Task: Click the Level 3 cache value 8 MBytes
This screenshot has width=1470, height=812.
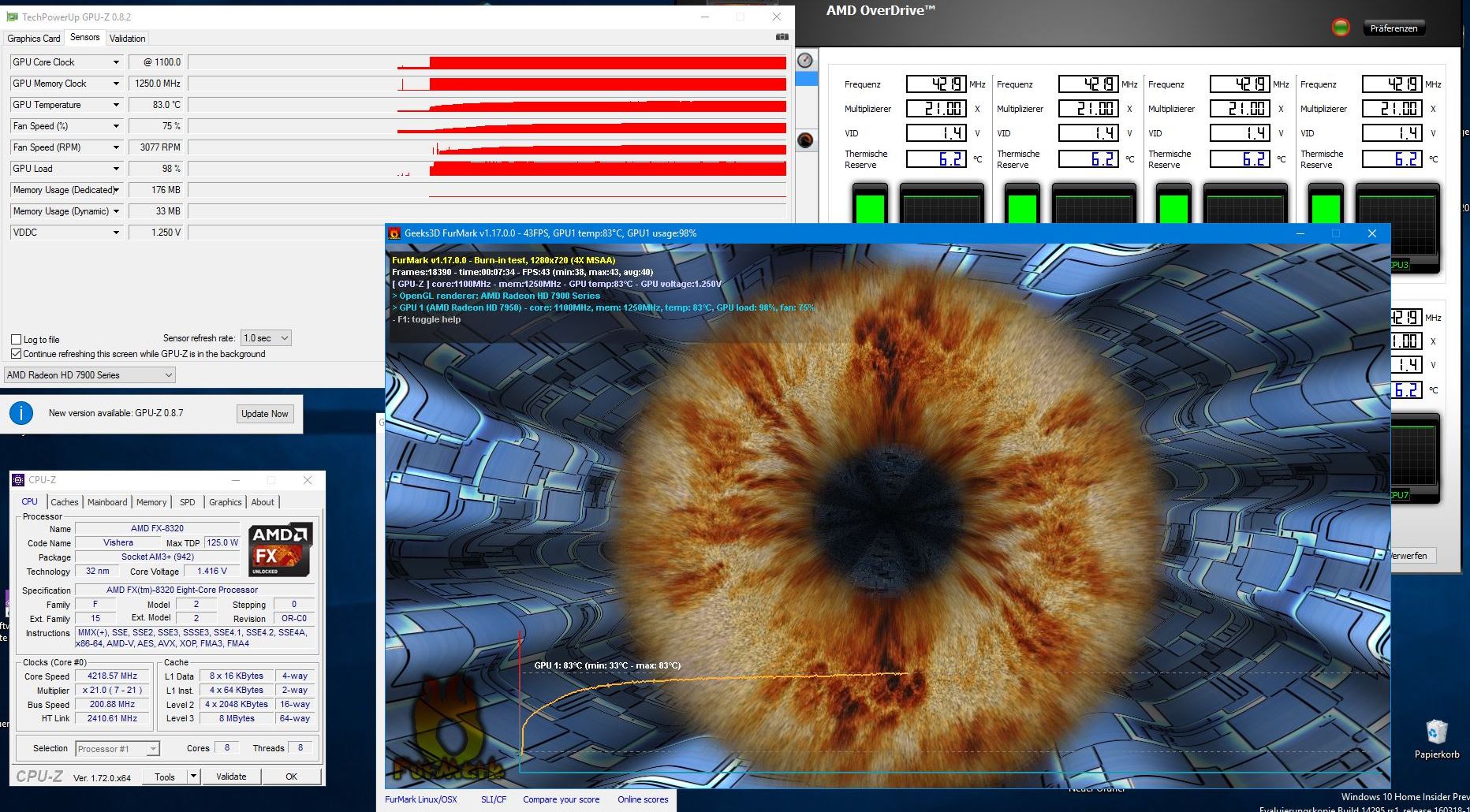Action: pyautogui.click(x=237, y=719)
